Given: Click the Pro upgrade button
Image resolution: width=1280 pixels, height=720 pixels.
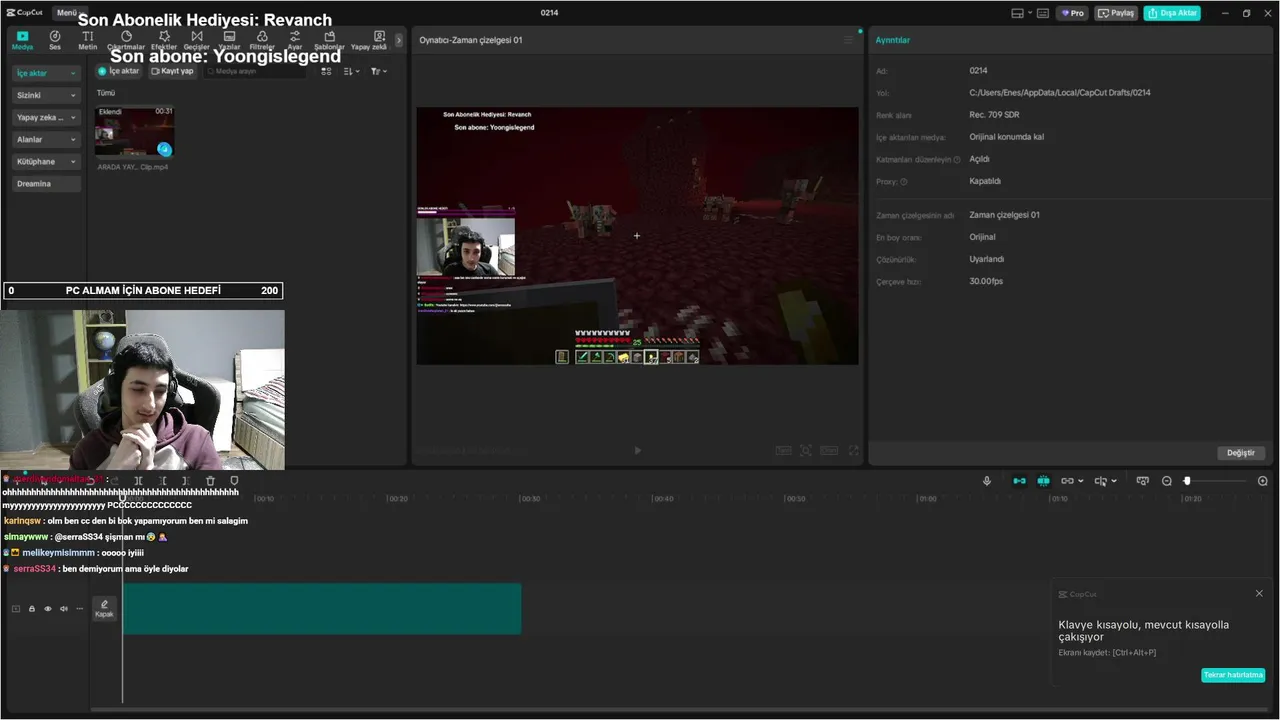Looking at the screenshot, I should pos(1073,13).
